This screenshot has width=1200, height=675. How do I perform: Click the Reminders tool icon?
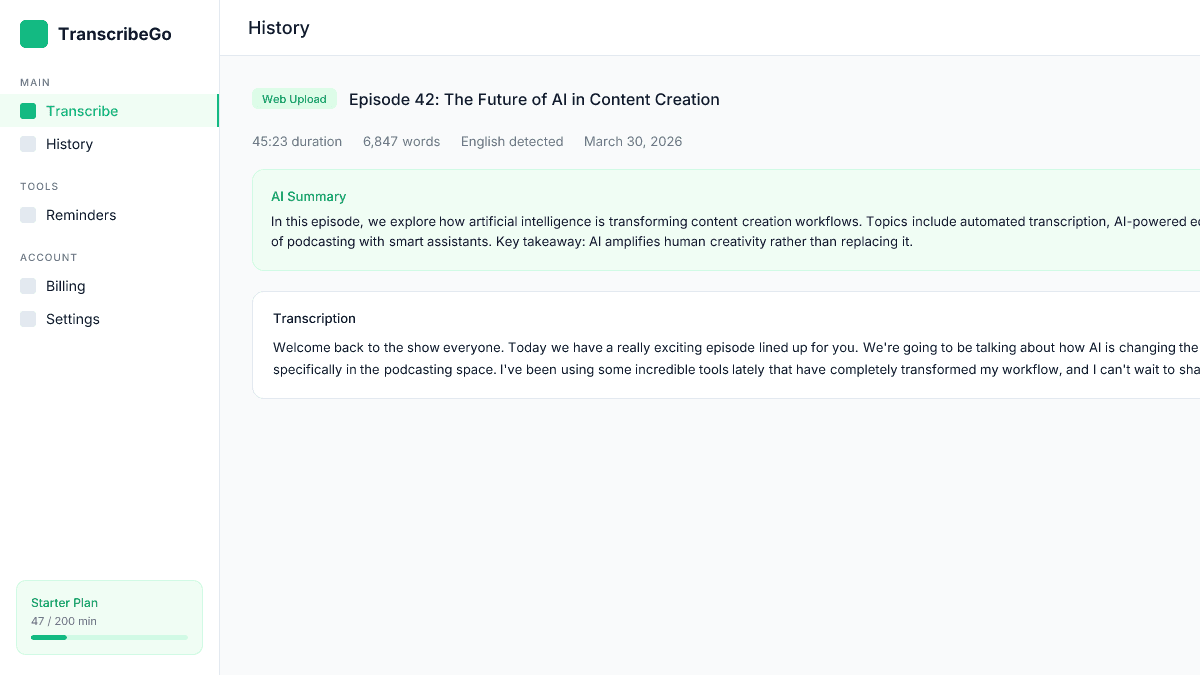[x=26, y=215]
